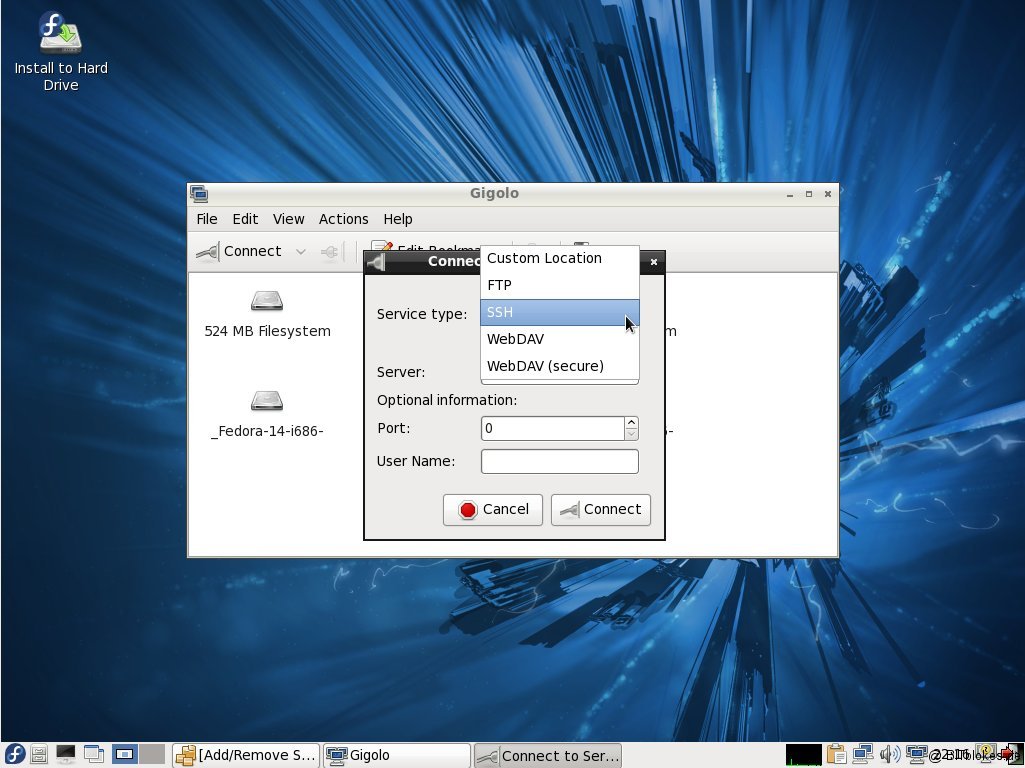Click the show desktop windows panel icon
This screenshot has height=768, width=1025.
click(x=93, y=754)
